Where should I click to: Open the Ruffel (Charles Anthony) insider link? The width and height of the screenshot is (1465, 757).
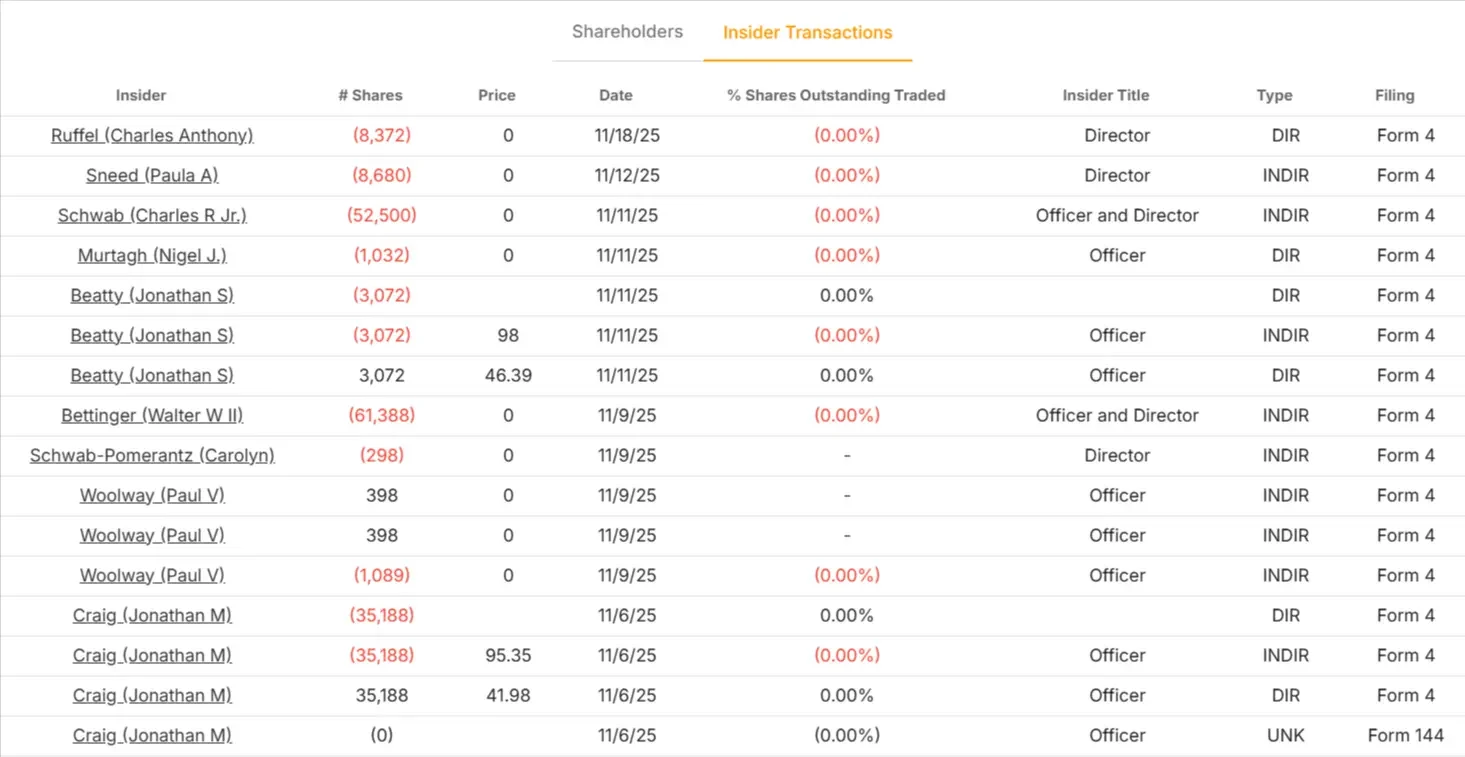click(x=152, y=135)
